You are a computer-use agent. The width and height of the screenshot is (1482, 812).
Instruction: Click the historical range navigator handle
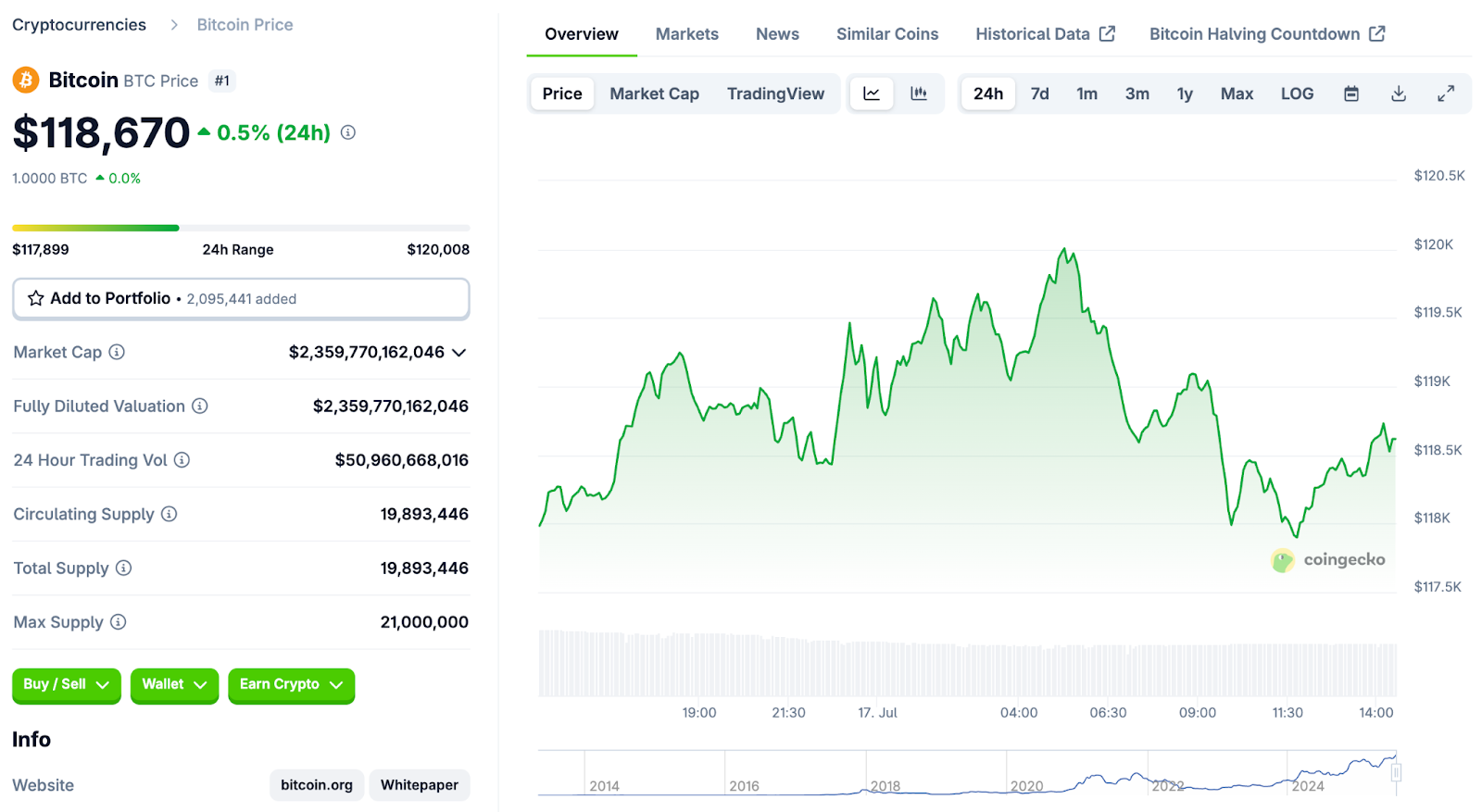(x=1396, y=772)
